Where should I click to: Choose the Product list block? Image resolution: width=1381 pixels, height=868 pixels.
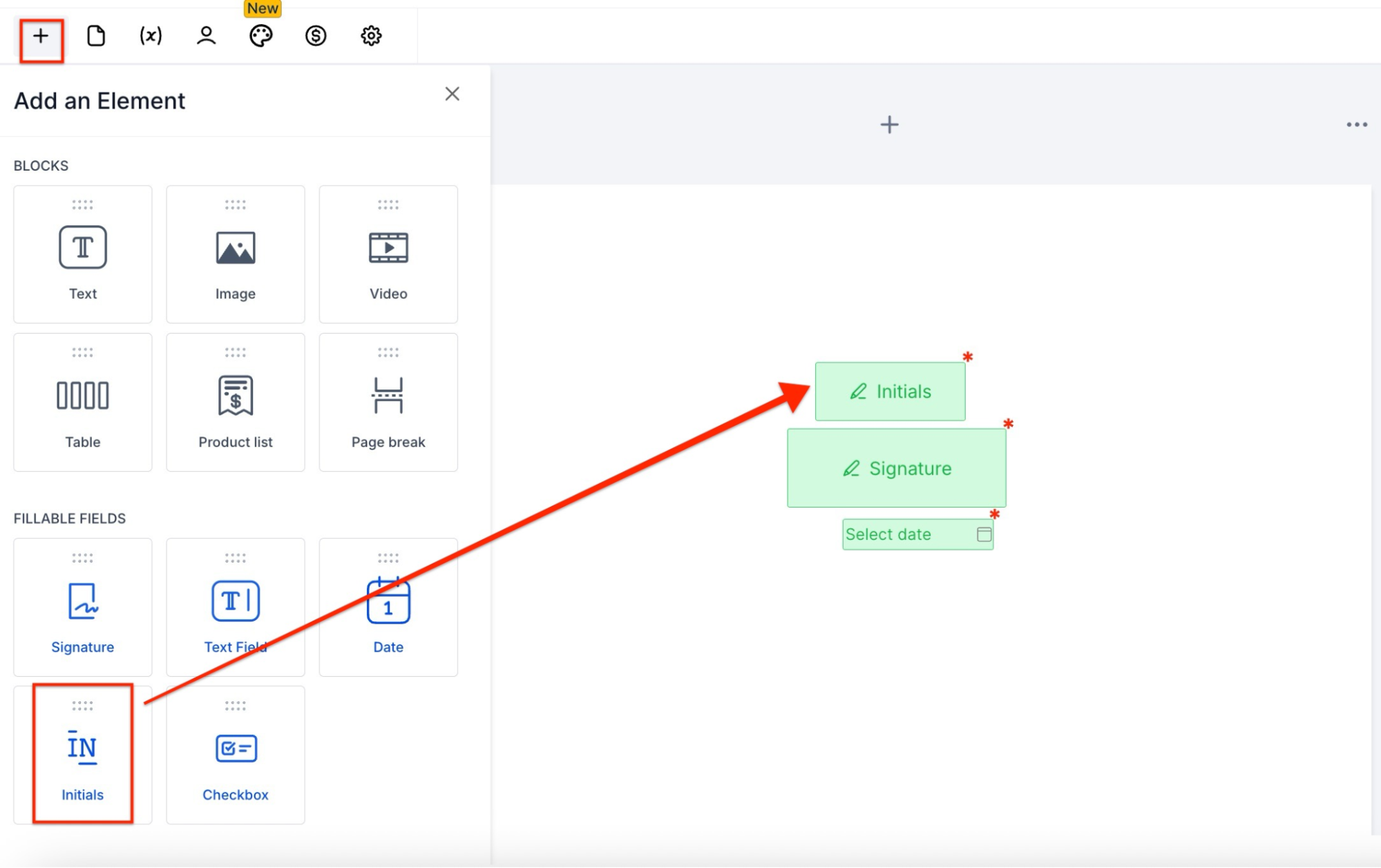(236, 403)
